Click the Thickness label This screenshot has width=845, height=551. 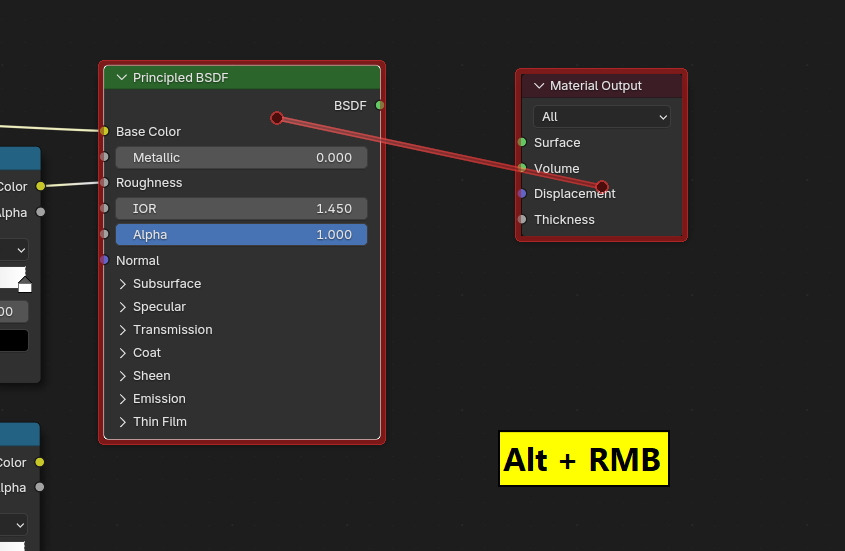tap(564, 219)
